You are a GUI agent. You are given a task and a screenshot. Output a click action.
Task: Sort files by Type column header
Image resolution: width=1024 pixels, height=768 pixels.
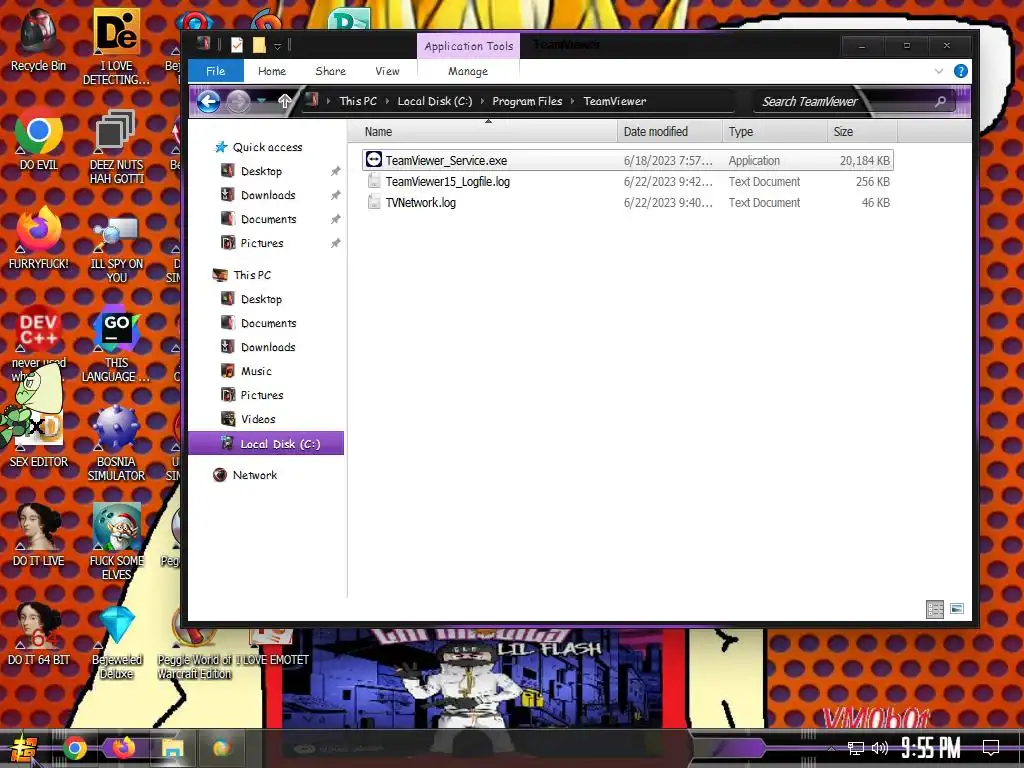coord(775,131)
